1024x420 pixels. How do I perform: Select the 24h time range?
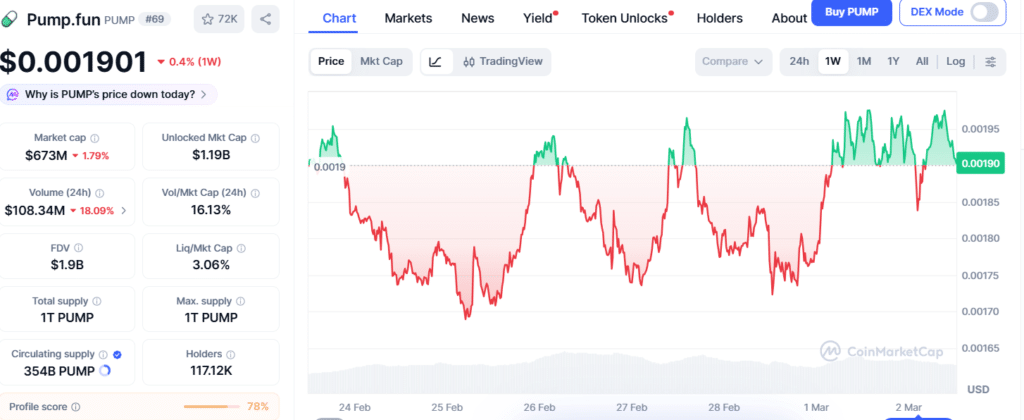tap(799, 62)
